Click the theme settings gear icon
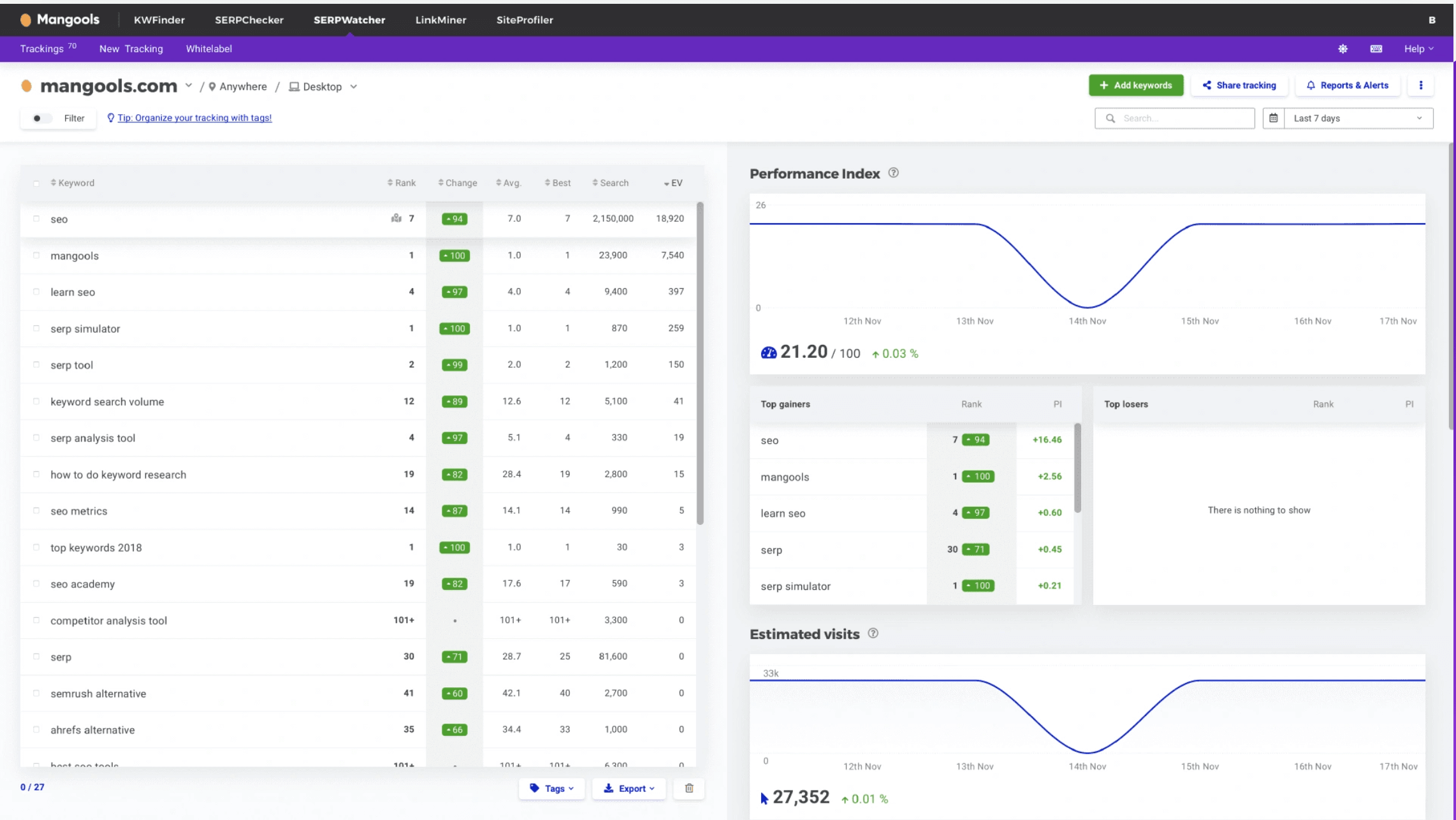The width and height of the screenshot is (1456, 820). point(1343,48)
